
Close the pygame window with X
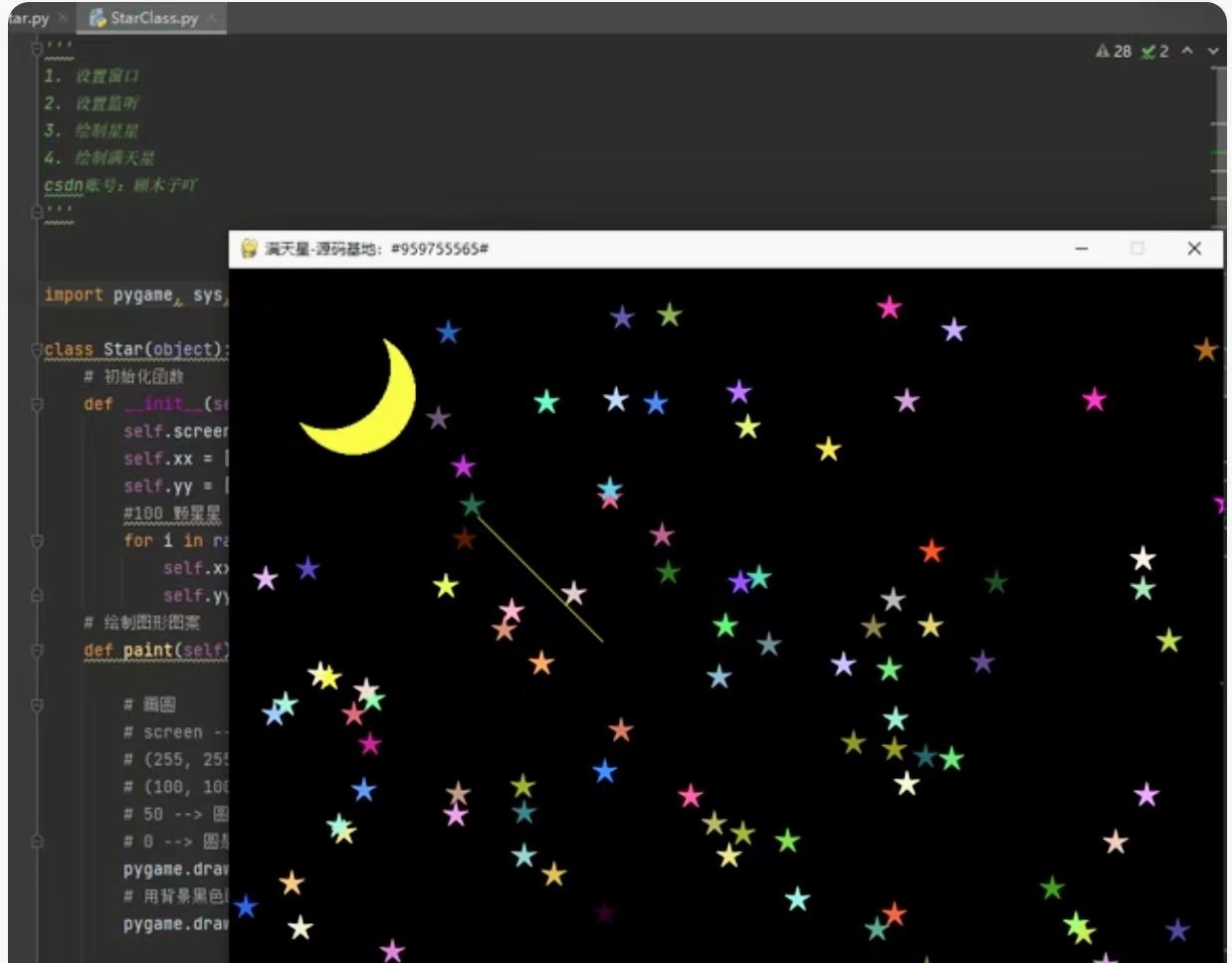(1194, 249)
